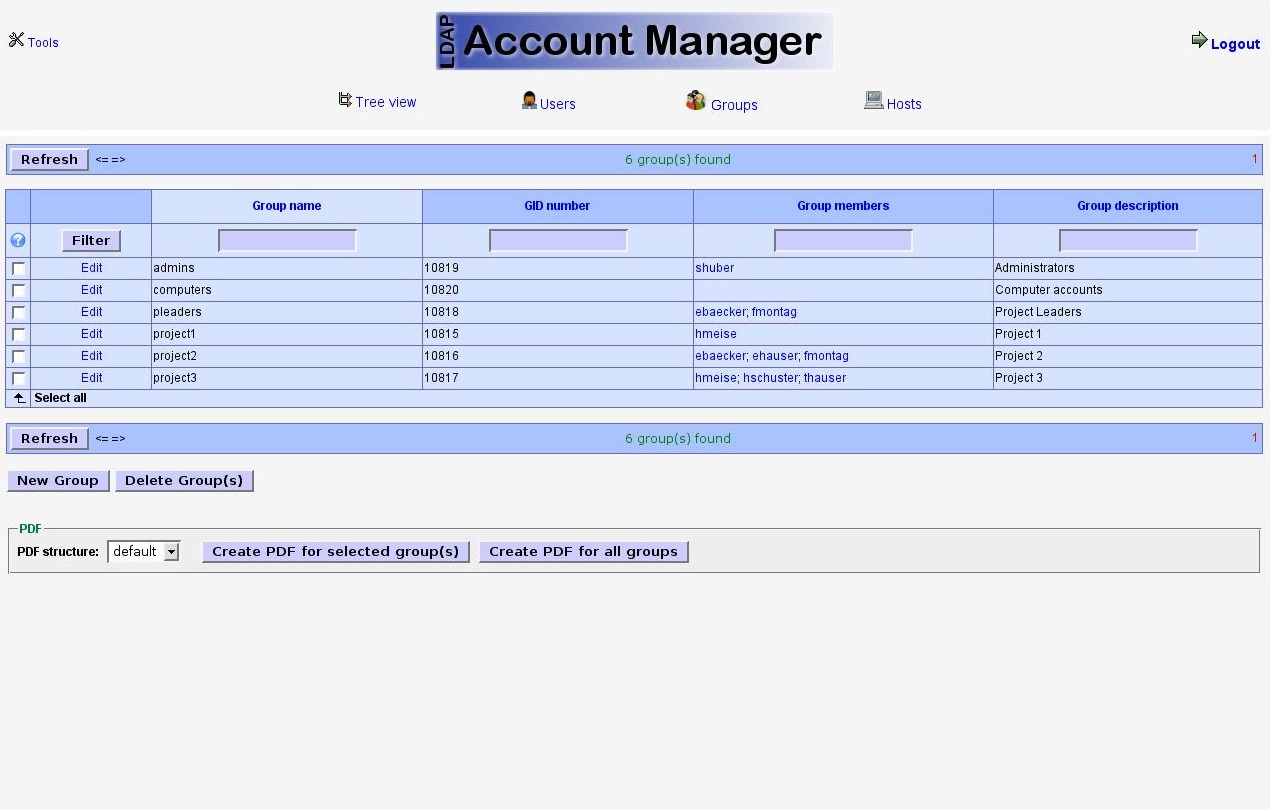Click the Groups people icon
This screenshot has height=810, width=1270.
[x=696, y=101]
